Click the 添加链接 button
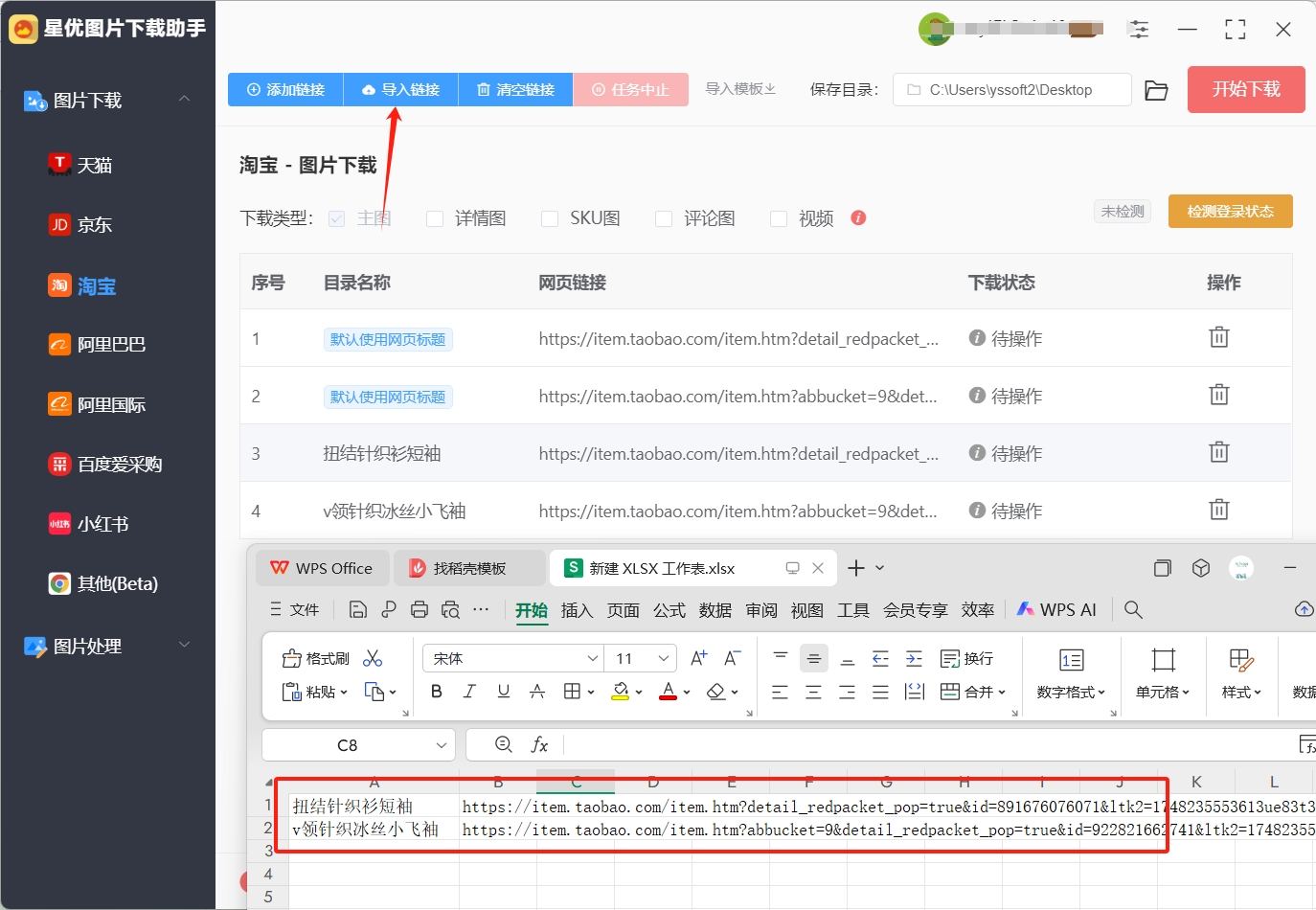Screen dimensions: 1316x910 pyautogui.click(x=285, y=89)
